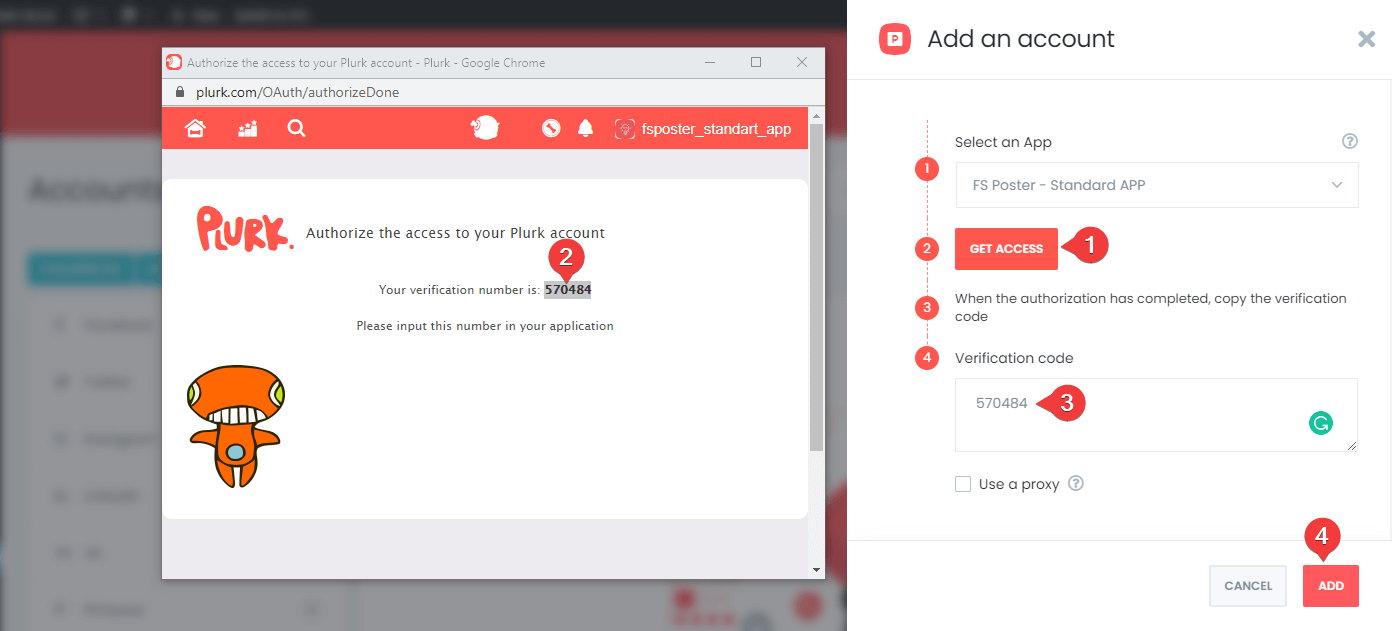Click the ADD button
1392x631 pixels.
(x=1331, y=586)
